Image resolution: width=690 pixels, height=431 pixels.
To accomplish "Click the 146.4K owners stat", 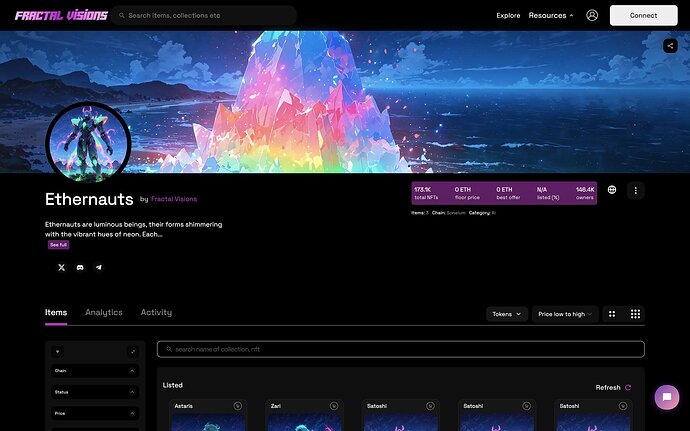I will (x=585, y=193).
